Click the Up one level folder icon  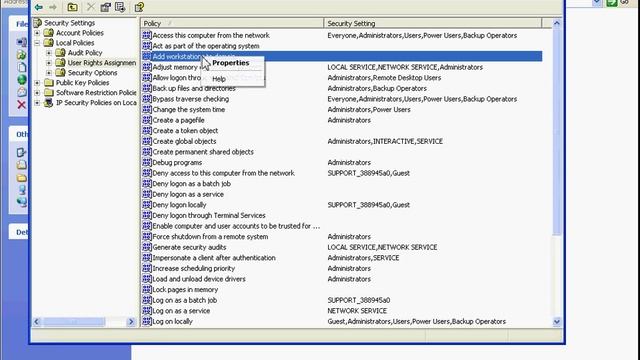pyautogui.click(x=73, y=7)
